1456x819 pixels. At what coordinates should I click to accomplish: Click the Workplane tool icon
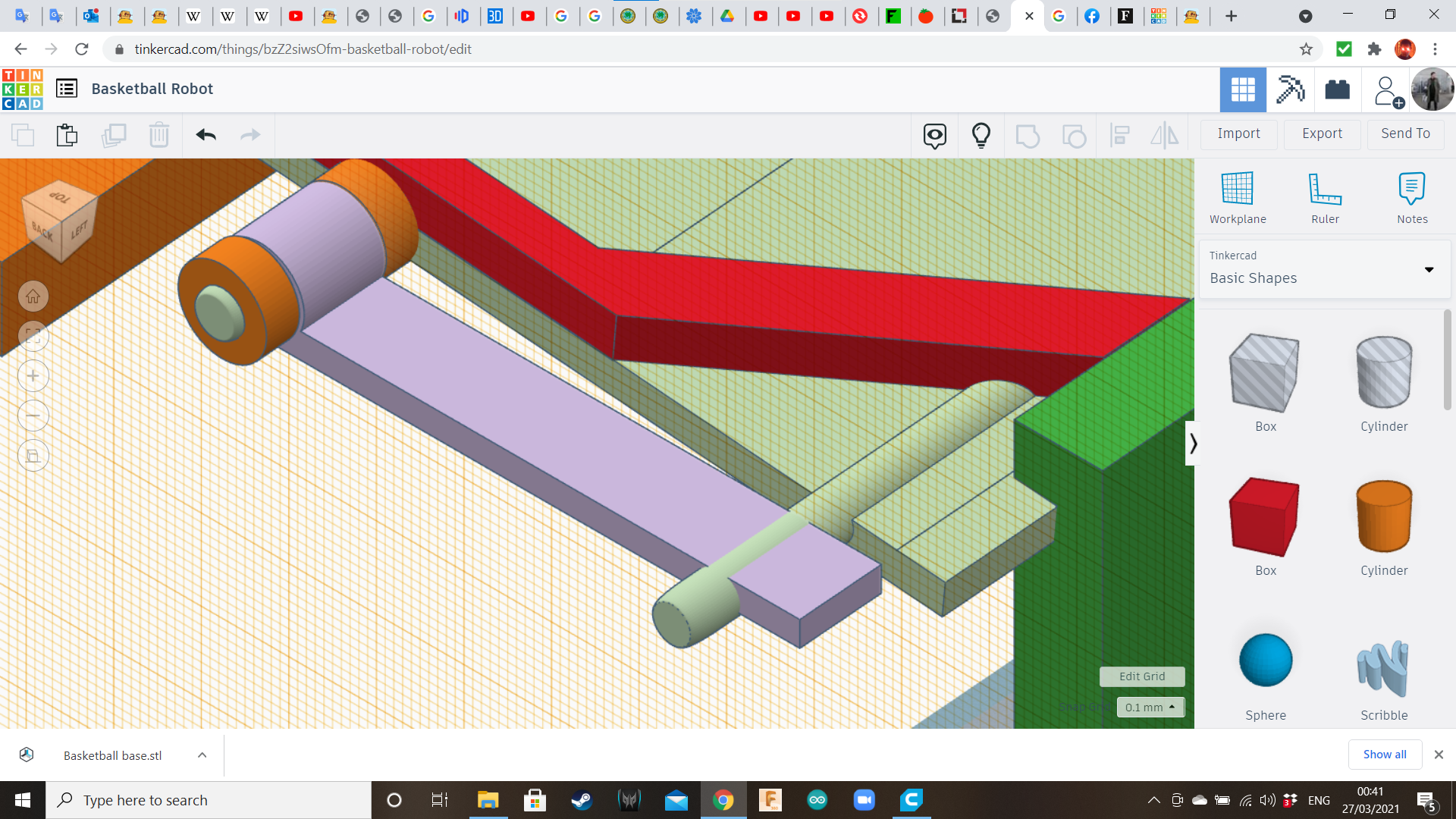[x=1237, y=189]
